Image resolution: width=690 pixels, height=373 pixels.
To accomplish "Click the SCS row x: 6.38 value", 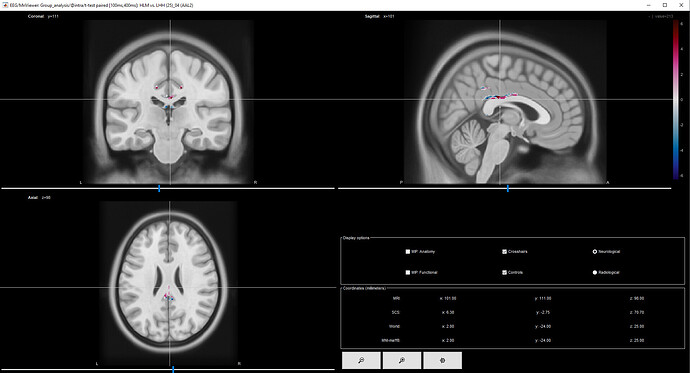I will click(447, 312).
